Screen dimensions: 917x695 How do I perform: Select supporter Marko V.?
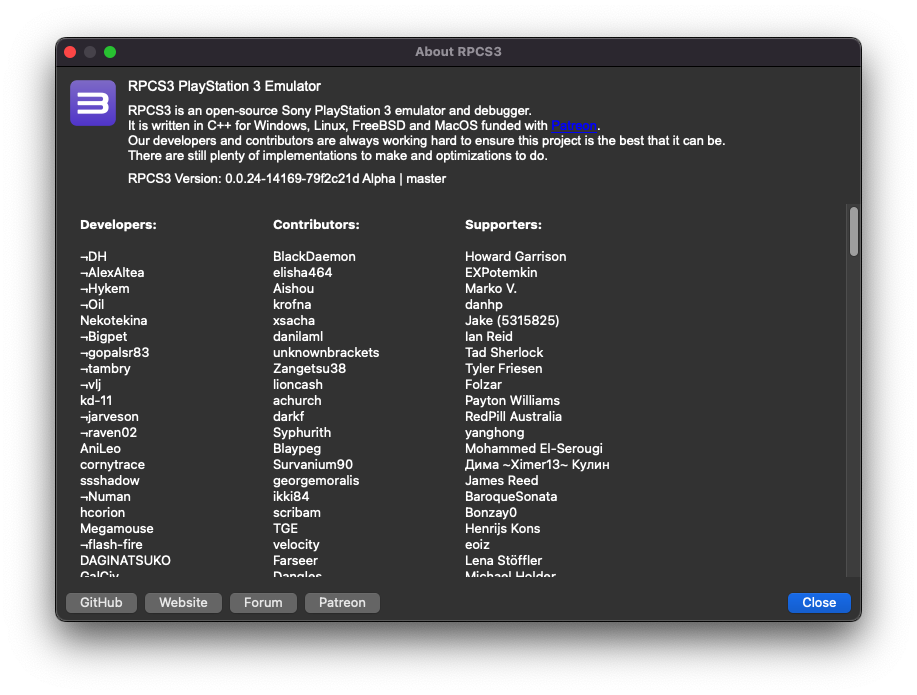(491, 288)
